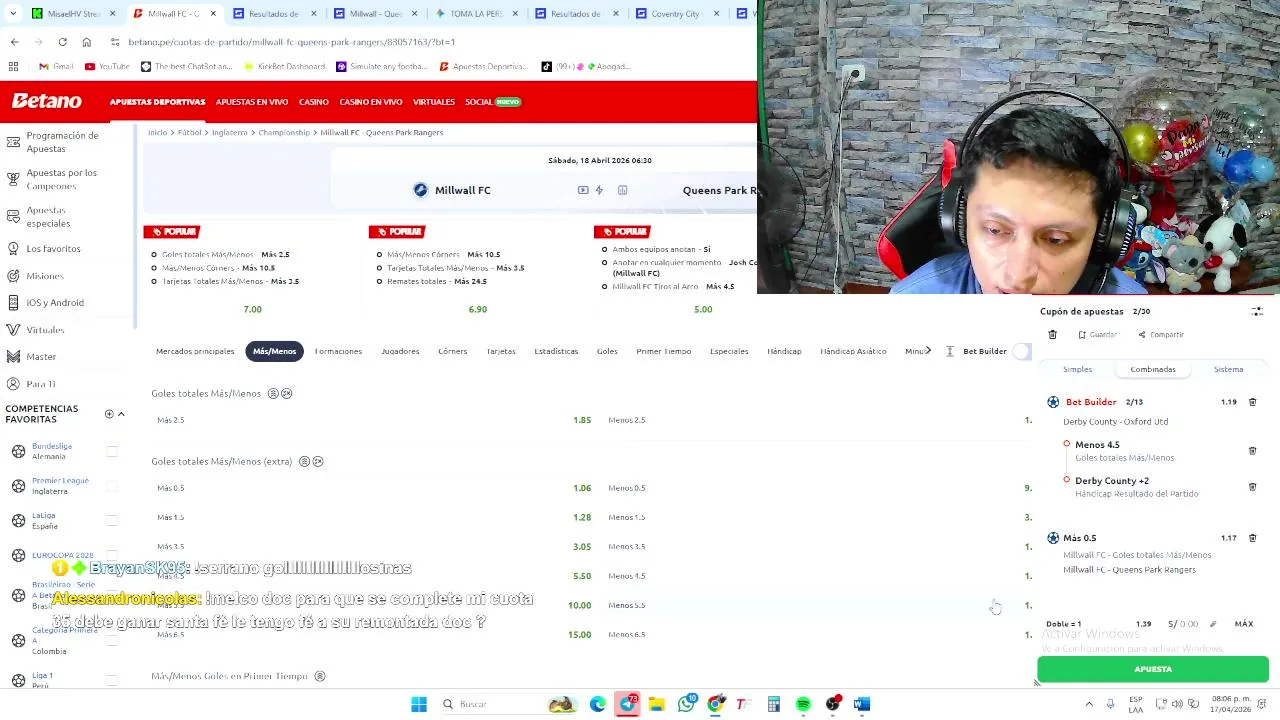1280x720 pixels.
Task: Close the MisaelHV Stream browser tab
Action: (x=112, y=14)
